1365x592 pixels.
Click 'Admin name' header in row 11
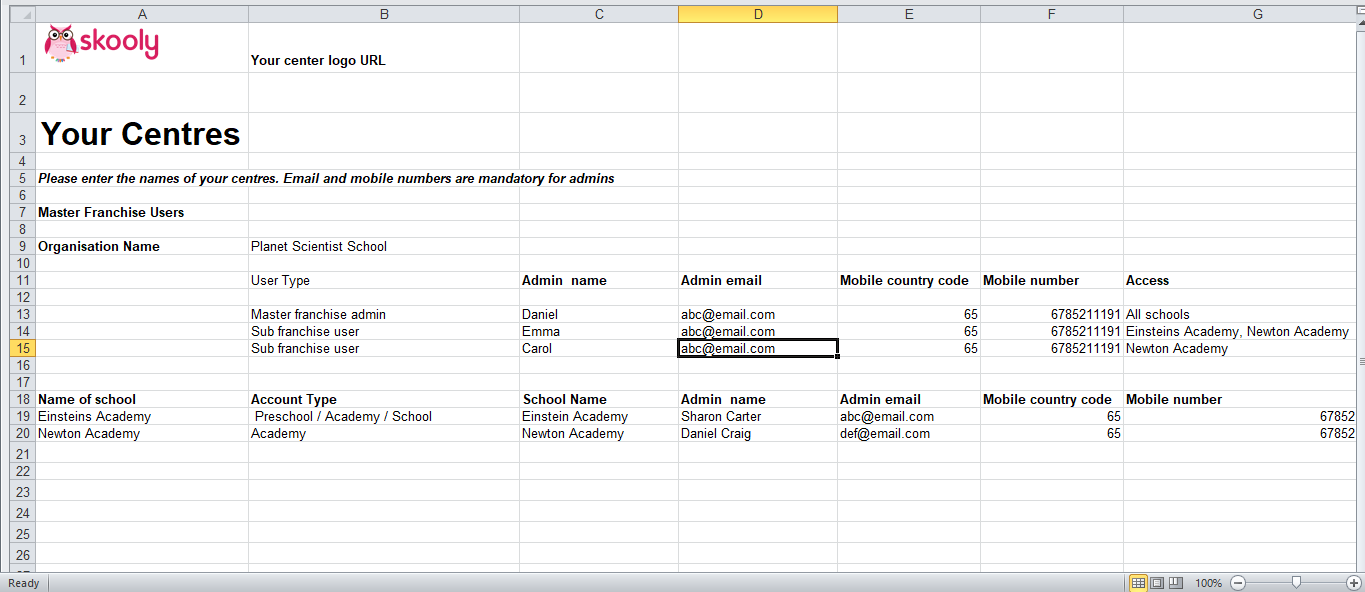click(x=599, y=280)
